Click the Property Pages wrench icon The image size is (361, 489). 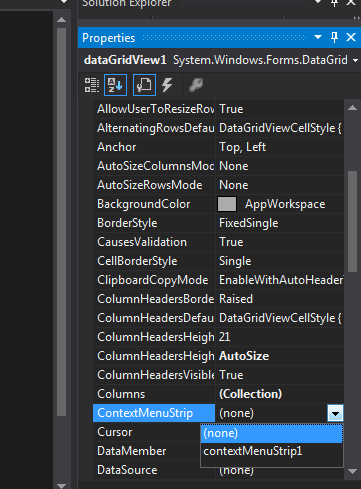(x=196, y=85)
